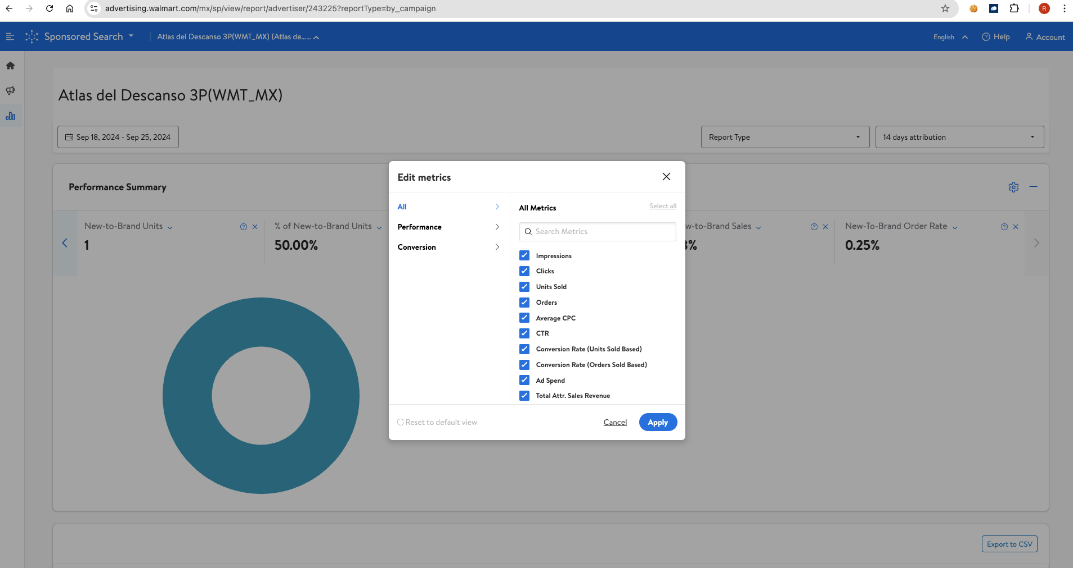This screenshot has height=568, width=1073.
Task: Export the report to CSV
Action: (1009, 544)
